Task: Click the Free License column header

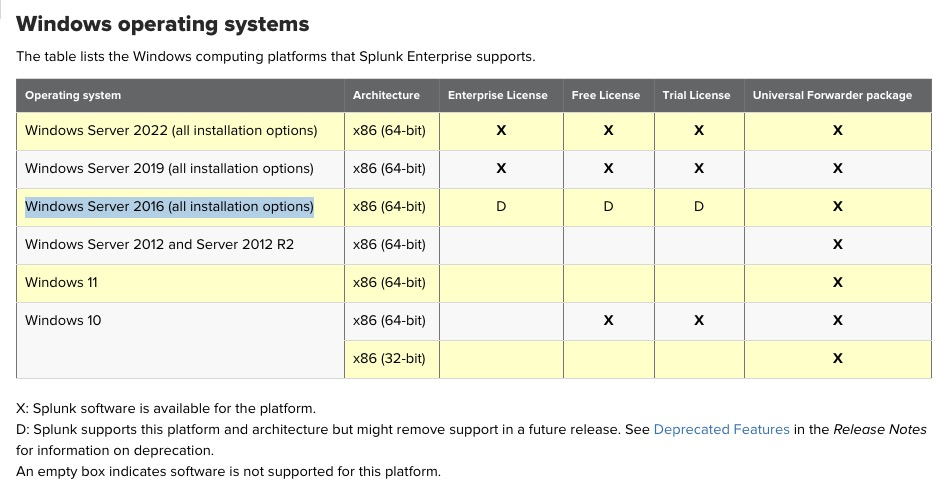Action: click(x=605, y=95)
